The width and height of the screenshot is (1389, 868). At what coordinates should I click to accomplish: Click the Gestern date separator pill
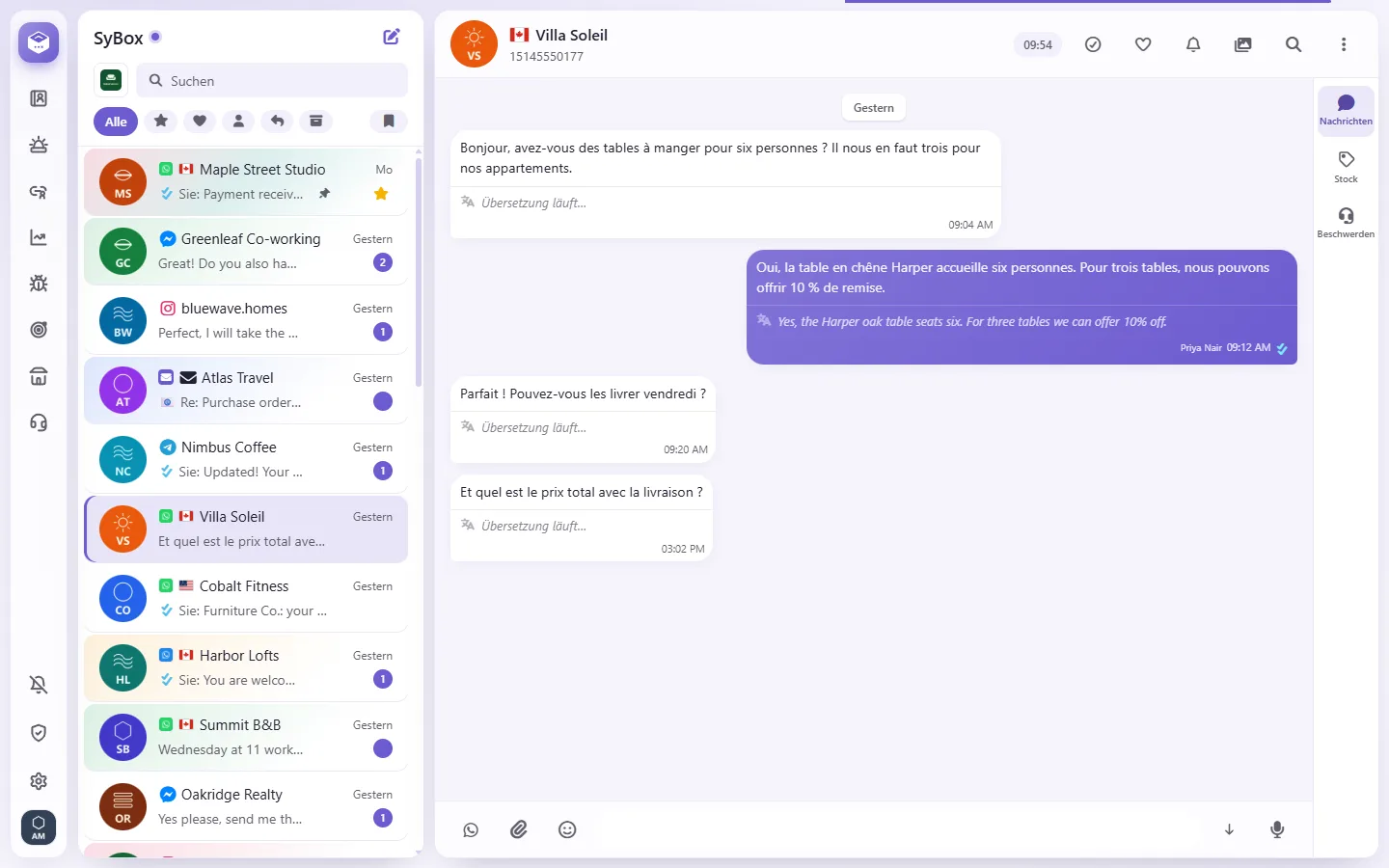click(x=873, y=108)
